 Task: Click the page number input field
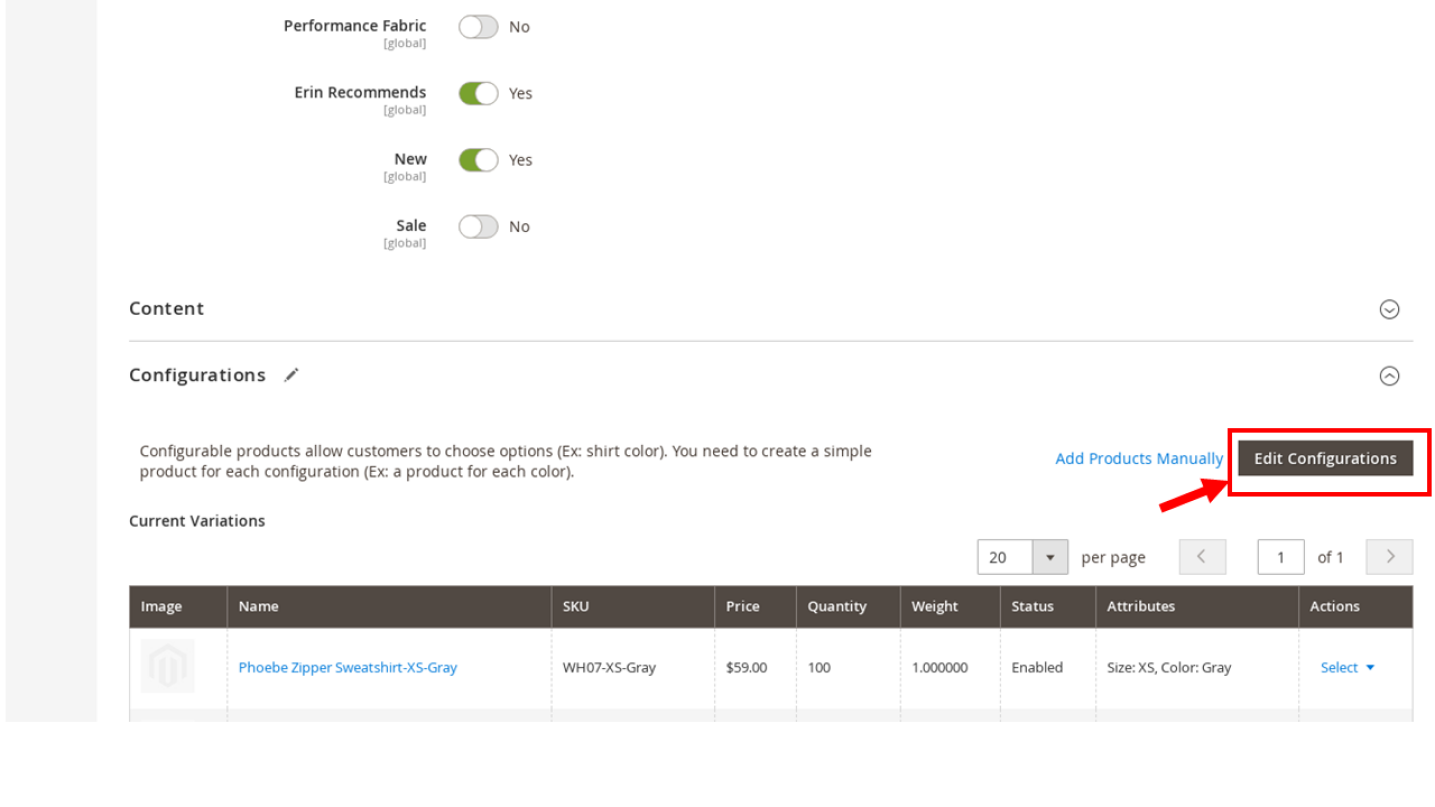coord(1280,557)
